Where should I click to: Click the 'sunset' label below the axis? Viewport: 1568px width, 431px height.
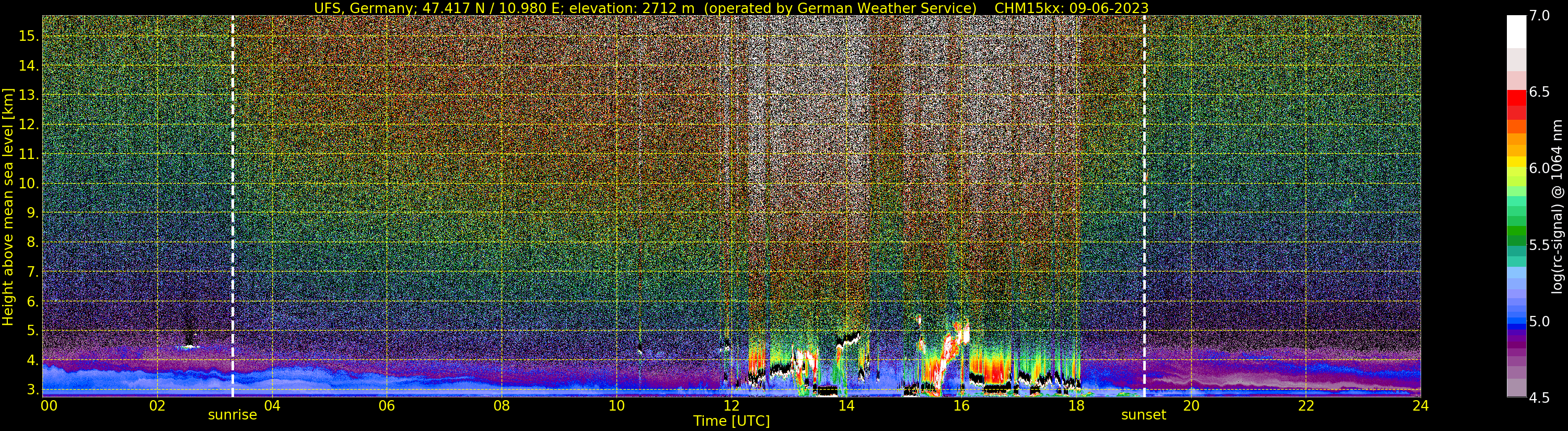[1144, 415]
